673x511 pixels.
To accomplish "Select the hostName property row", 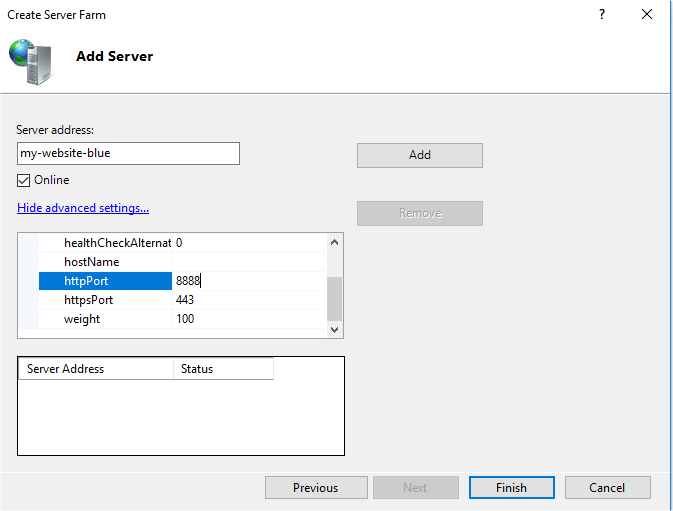I will (182, 262).
